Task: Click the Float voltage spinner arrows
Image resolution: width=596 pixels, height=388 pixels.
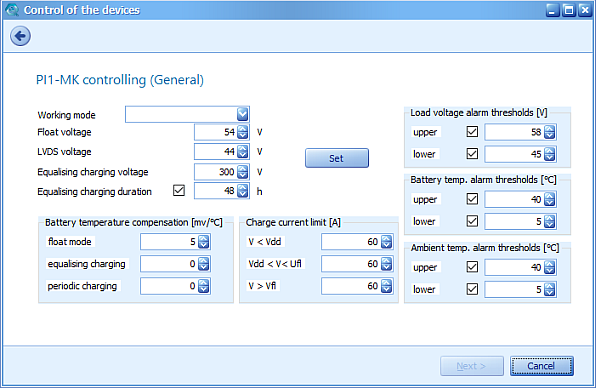Action: tap(243, 132)
